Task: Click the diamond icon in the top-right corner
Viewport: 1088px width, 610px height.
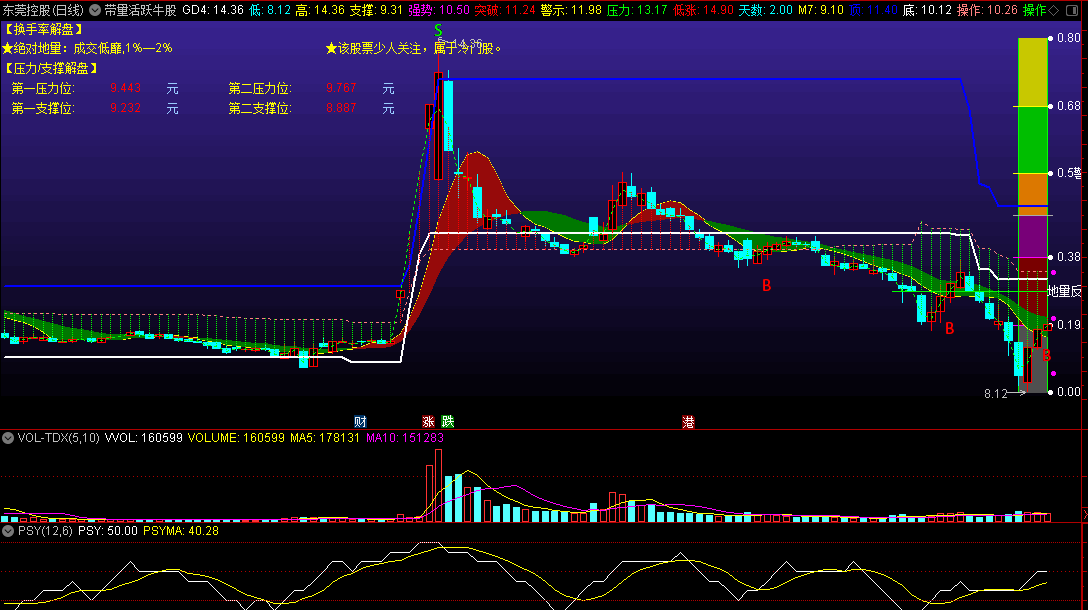Action: [x=1054, y=10]
